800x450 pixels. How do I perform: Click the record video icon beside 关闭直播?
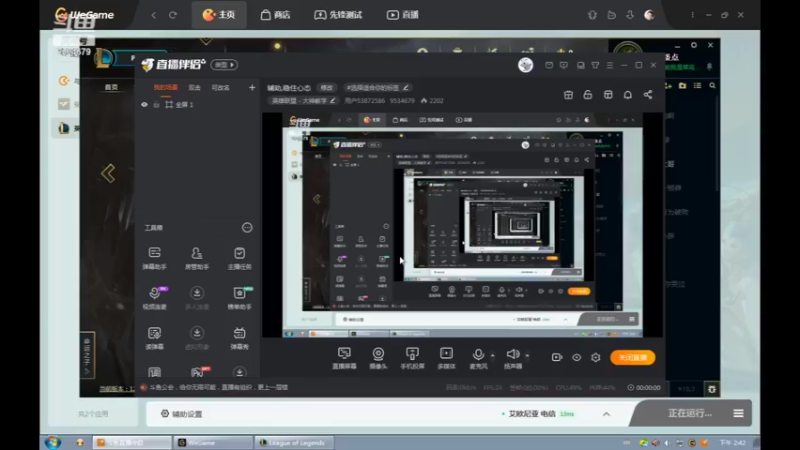pyautogui.click(x=557, y=358)
